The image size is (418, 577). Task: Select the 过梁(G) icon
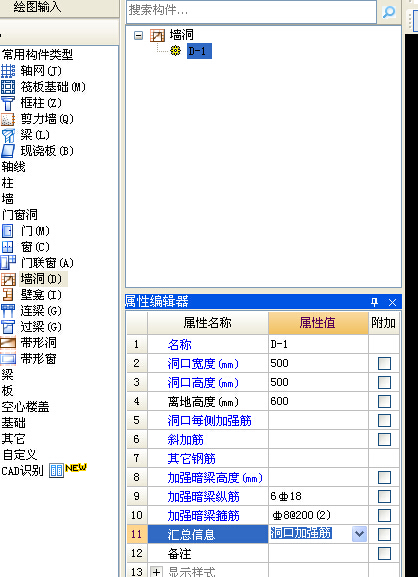[8, 327]
